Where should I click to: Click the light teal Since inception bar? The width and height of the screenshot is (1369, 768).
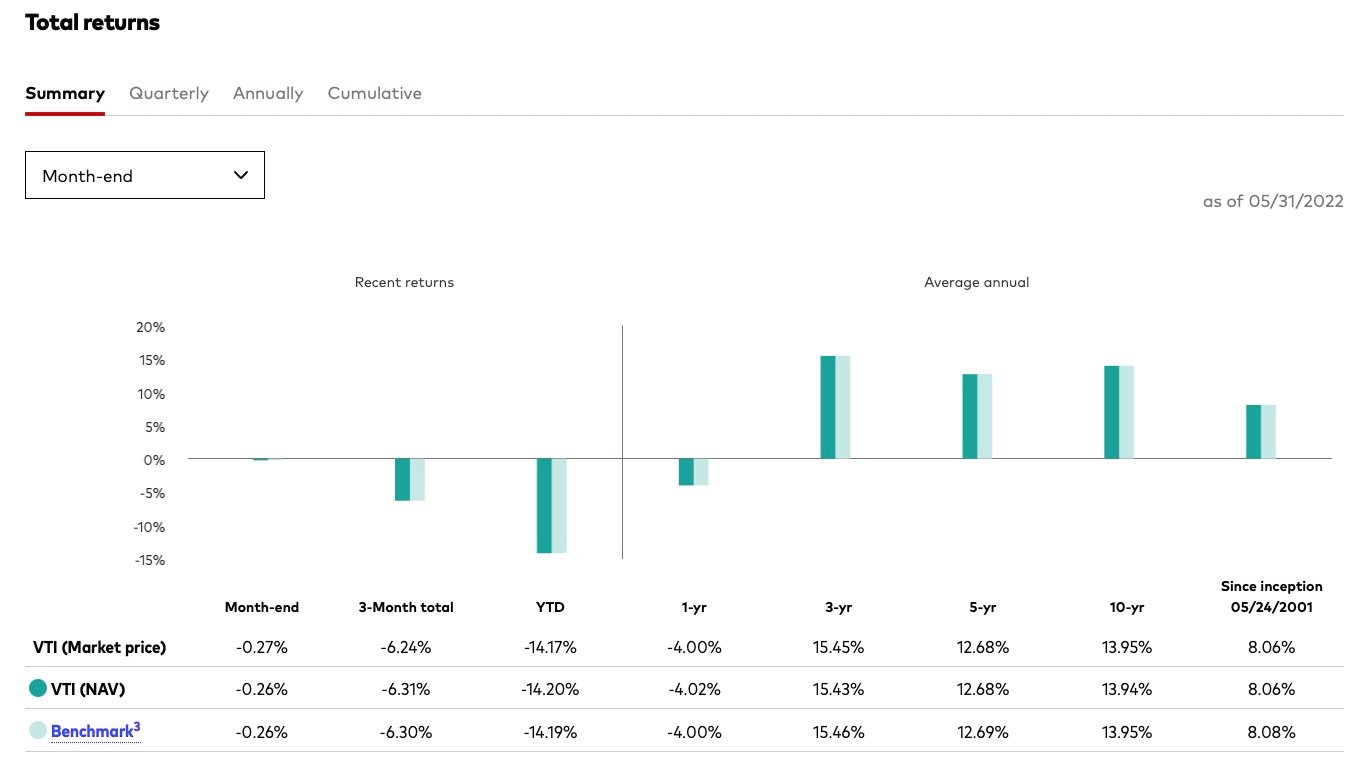point(1268,432)
